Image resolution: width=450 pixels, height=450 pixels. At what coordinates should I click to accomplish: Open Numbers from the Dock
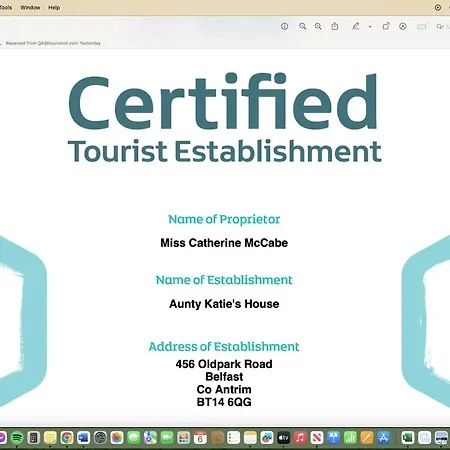click(350, 437)
